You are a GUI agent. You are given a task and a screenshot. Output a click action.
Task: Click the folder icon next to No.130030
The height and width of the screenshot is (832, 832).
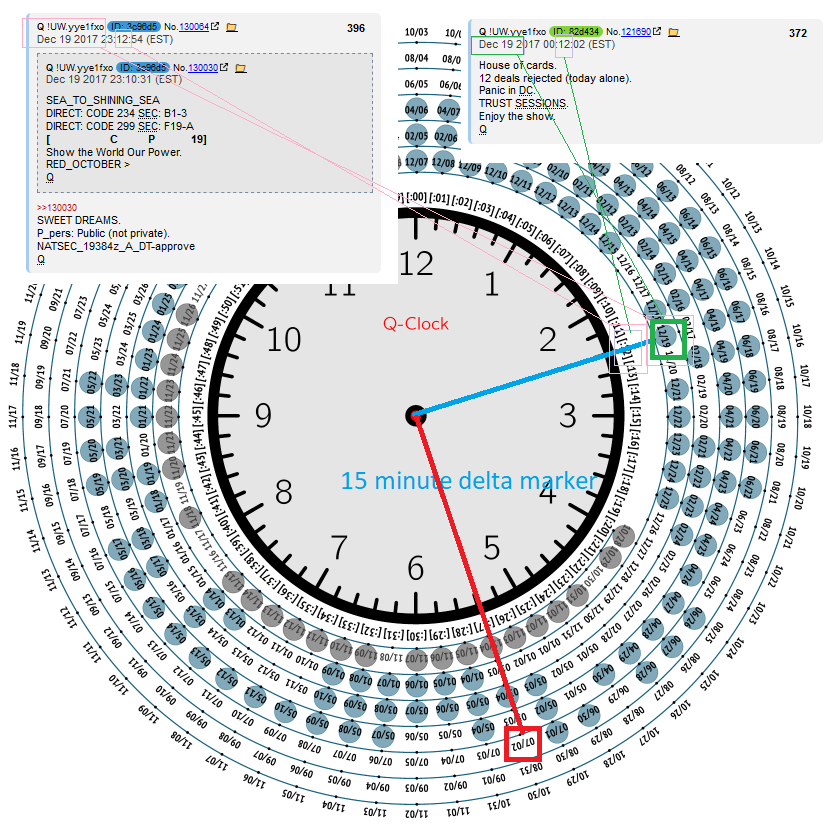click(241, 68)
